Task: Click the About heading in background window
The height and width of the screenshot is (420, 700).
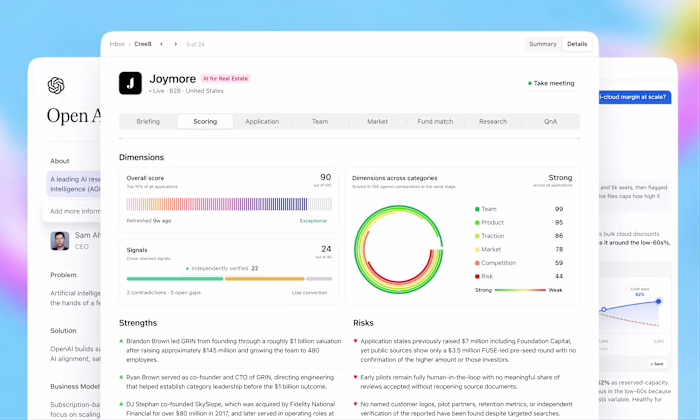Action: (60, 161)
